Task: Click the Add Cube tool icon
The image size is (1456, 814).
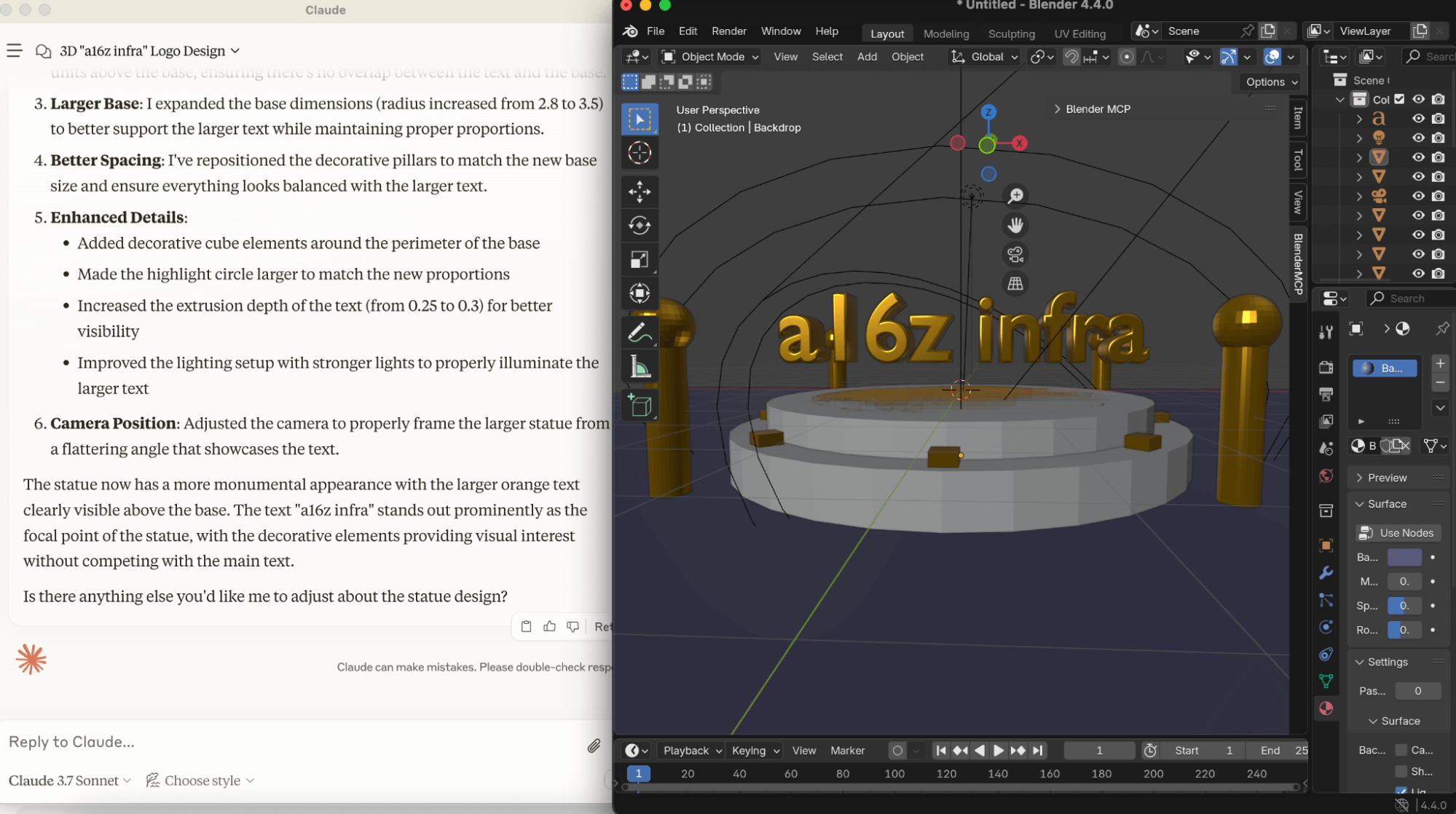Action: point(639,406)
